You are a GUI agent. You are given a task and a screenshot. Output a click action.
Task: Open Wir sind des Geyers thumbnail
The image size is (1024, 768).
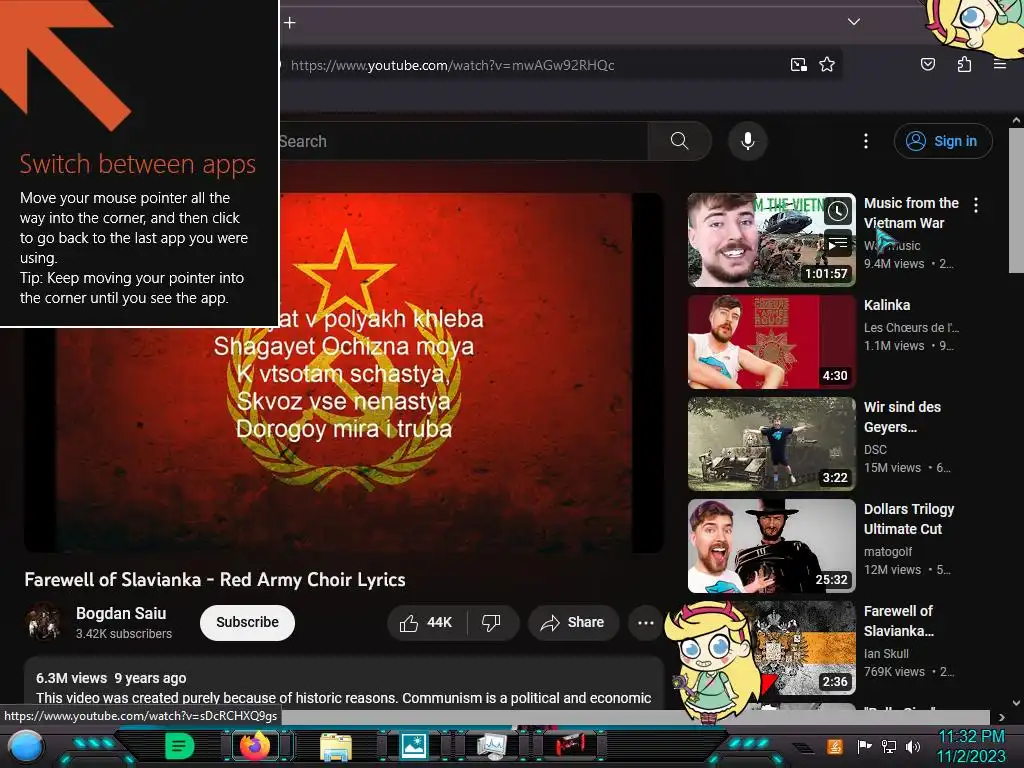tap(771, 443)
